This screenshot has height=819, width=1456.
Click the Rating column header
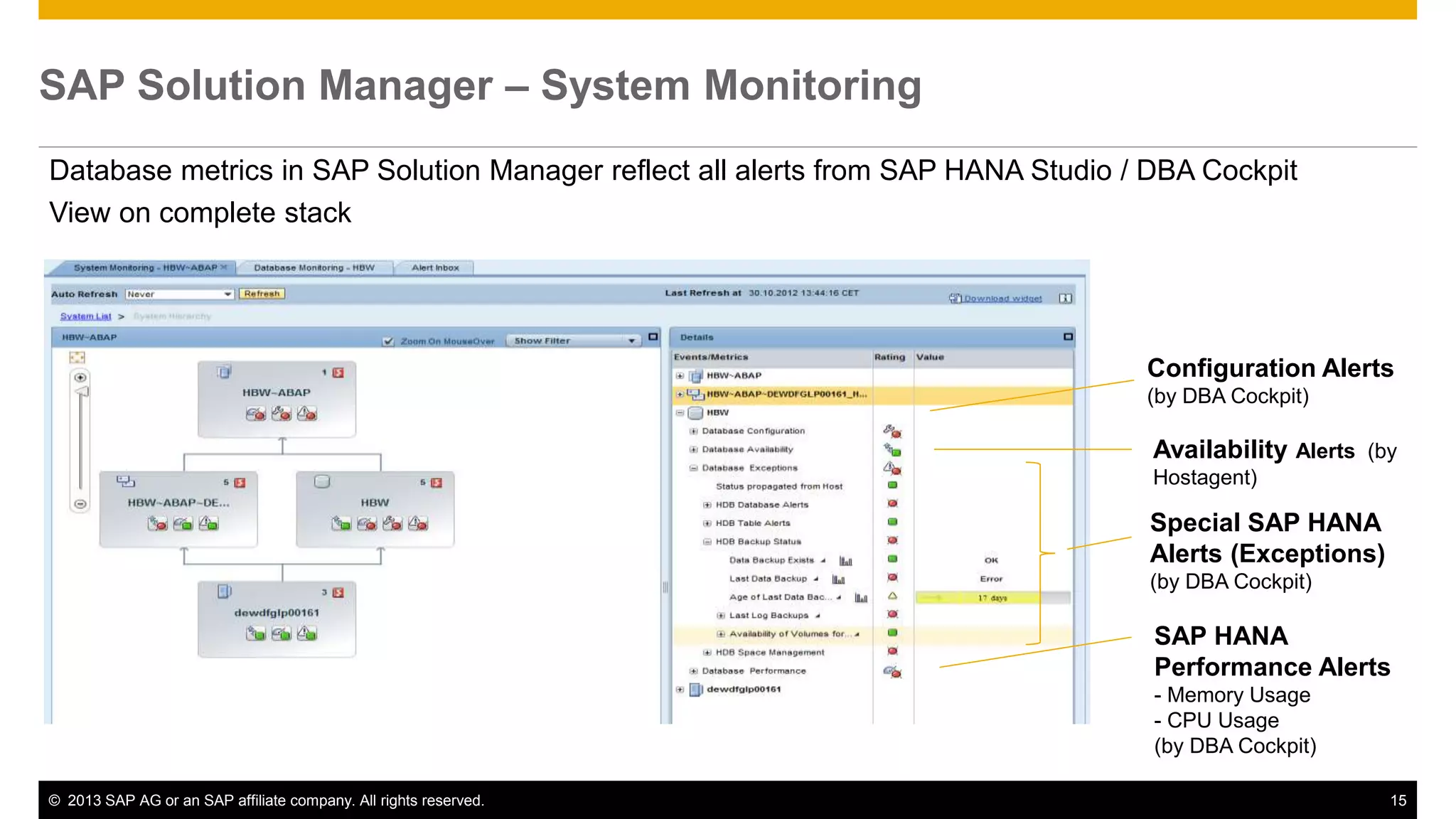tap(893, 358)
